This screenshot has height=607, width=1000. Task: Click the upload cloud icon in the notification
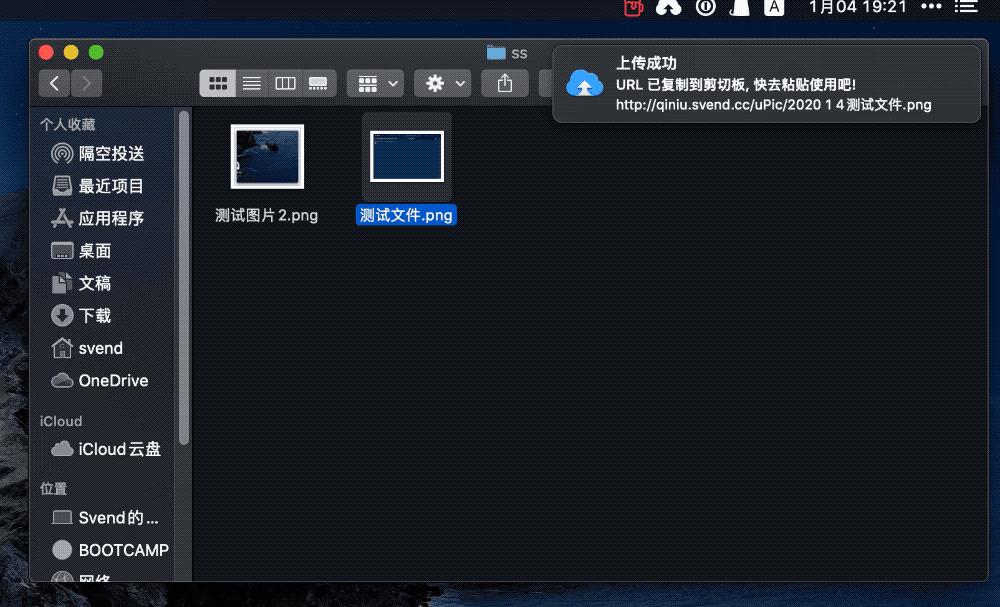click(x=584, y=85)
